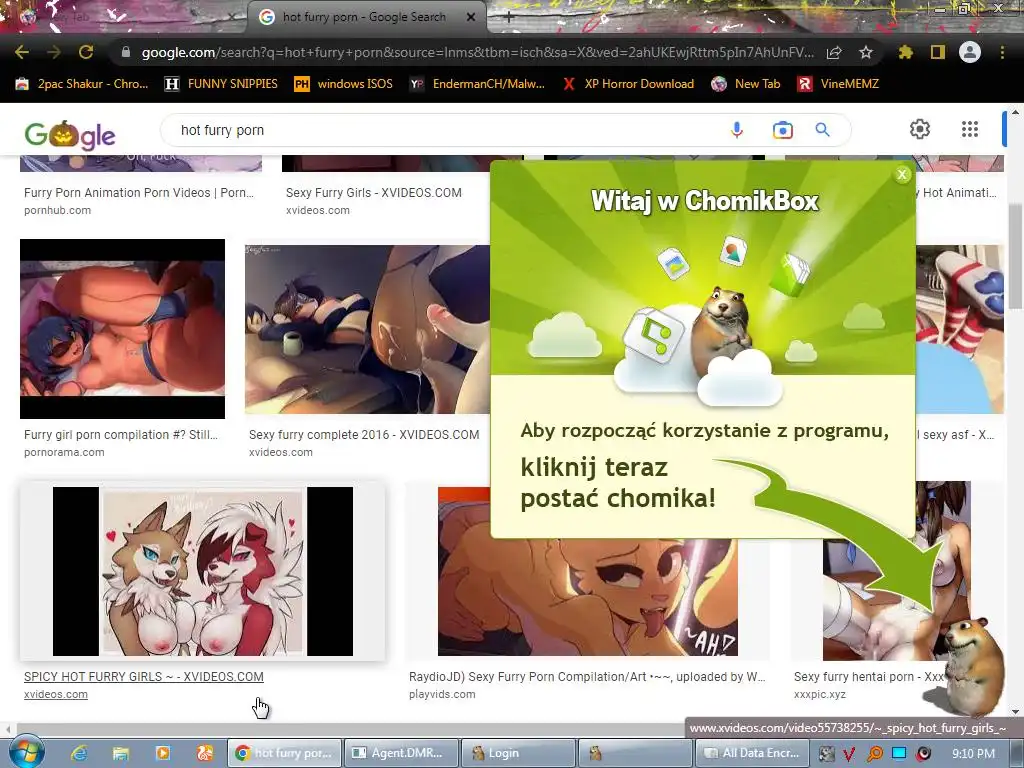This screenshot has height=768, width=1024.
Task: Bookmark this page with the star icon
Action: [x=866, y=52]
